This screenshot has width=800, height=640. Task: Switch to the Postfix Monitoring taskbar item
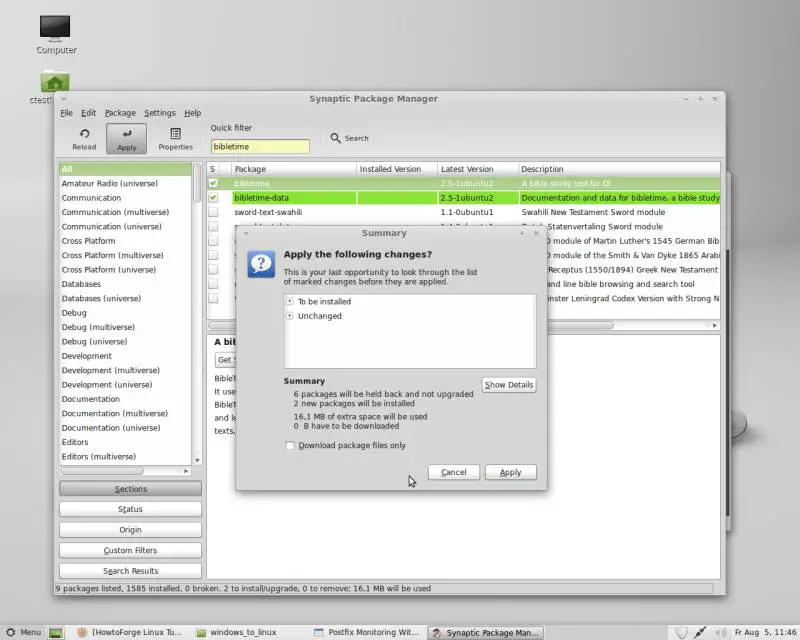[367, 632]
